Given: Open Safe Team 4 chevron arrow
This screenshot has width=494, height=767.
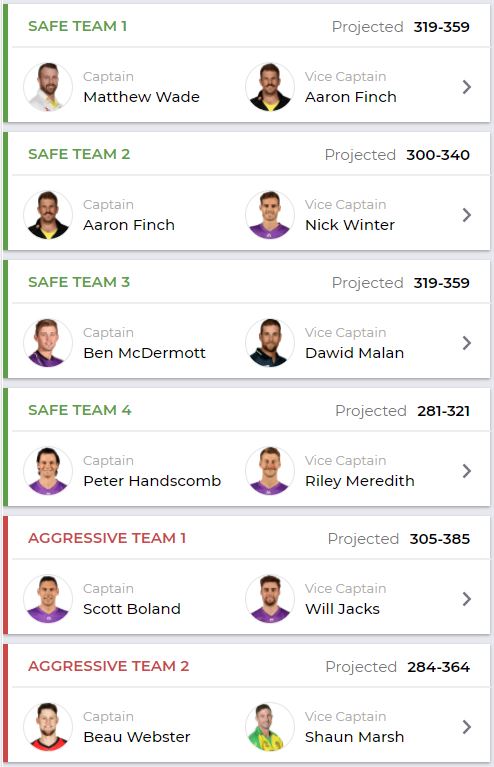Looking at the screenshot, I should point(467,471).
